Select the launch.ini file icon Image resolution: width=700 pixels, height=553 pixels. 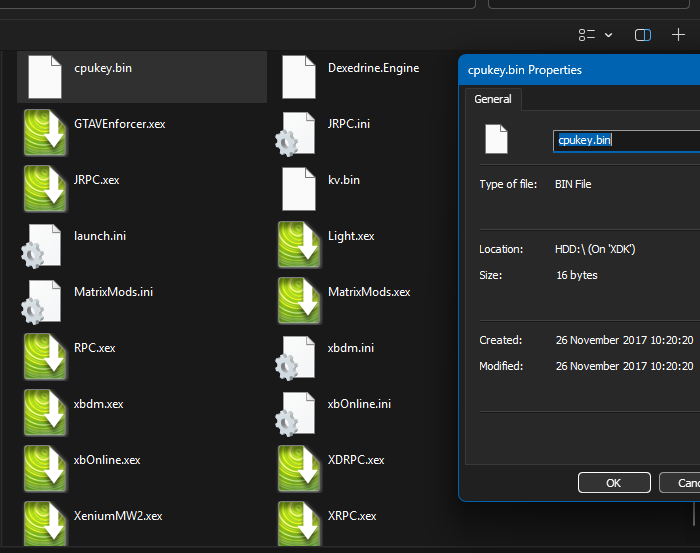coord(41,245)
